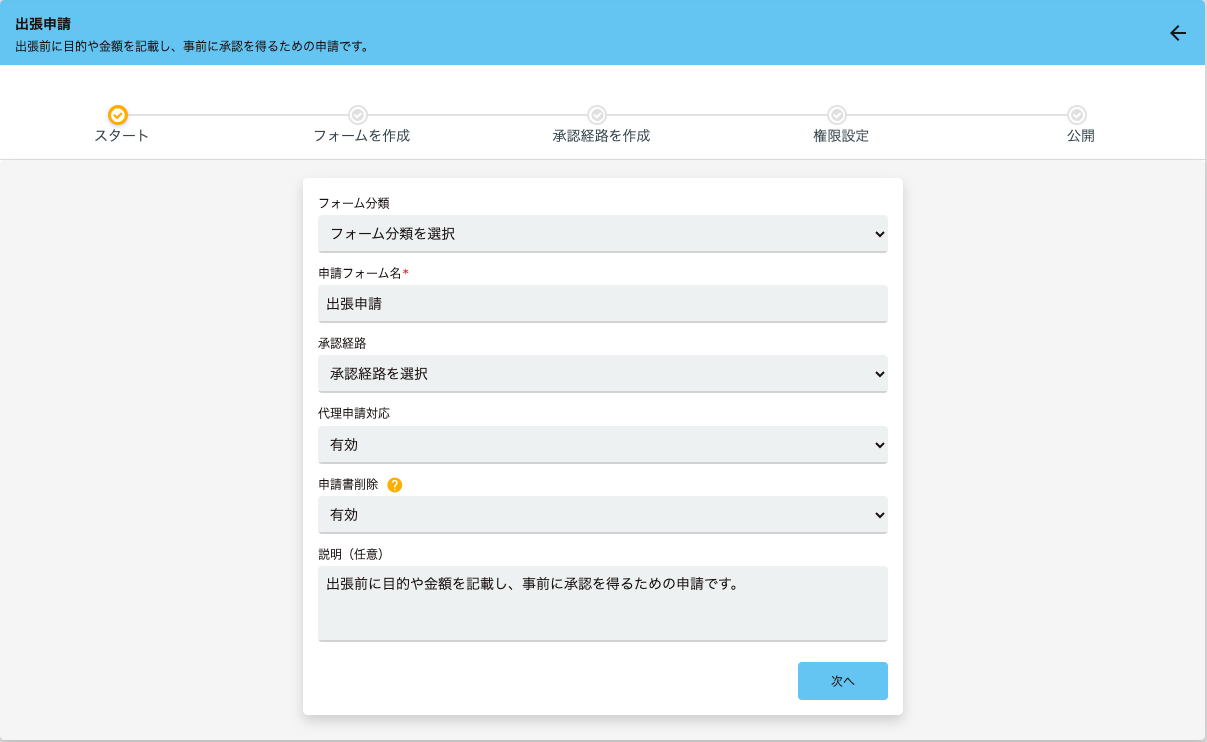The image size is (1207, 742).
Task: Click the 権限設定 step circle icon
Action: tap(837, 115)
